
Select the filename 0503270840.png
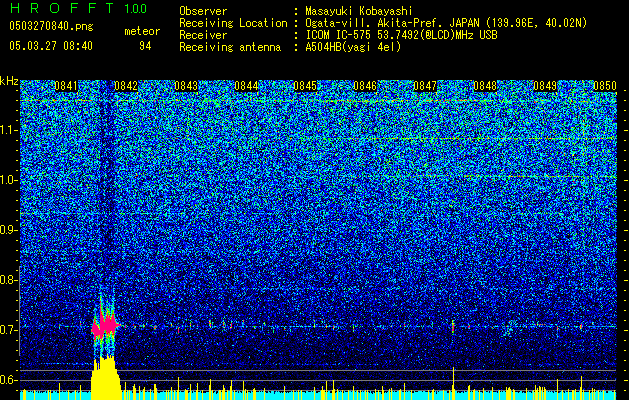[51, 26]
